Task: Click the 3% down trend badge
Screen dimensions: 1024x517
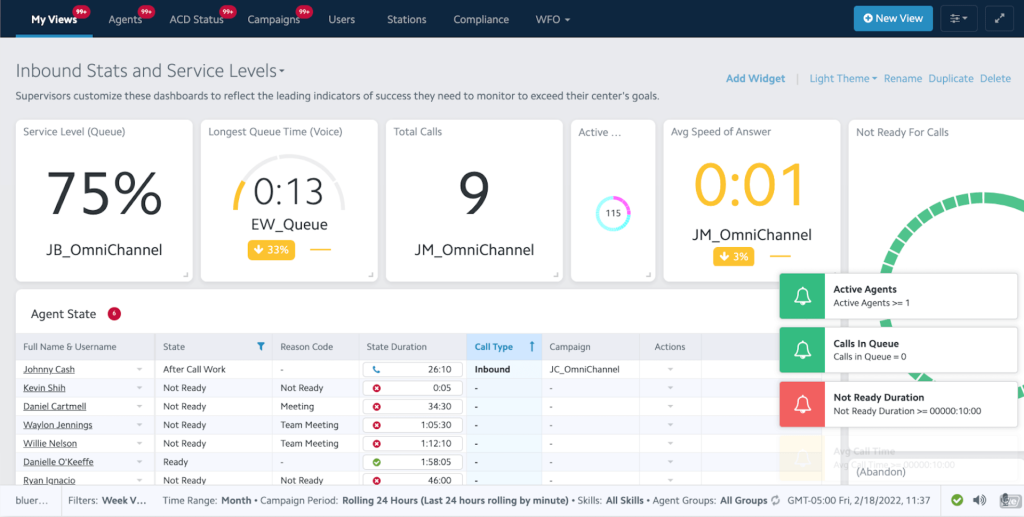Action: (x=733, y=257)
